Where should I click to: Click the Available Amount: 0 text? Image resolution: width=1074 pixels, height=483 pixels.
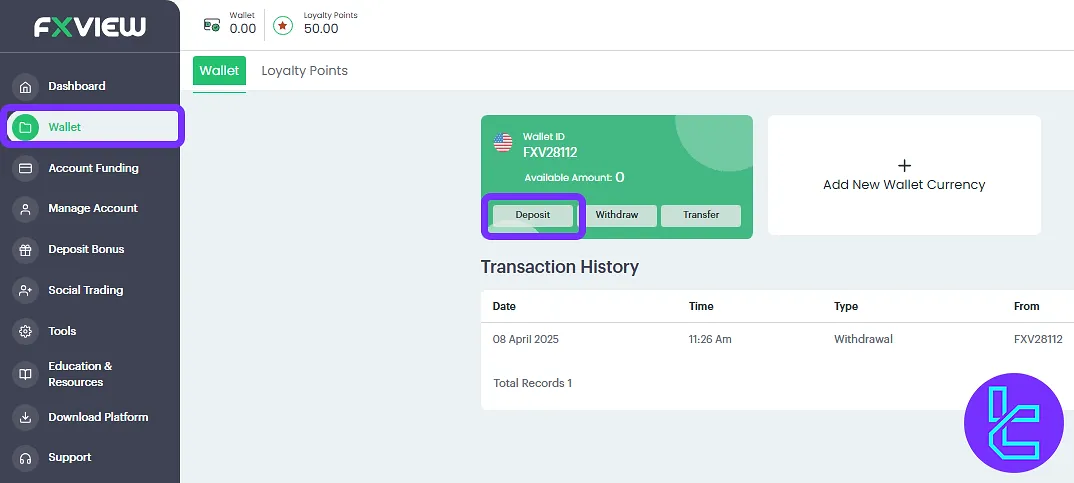pos(574,177)
